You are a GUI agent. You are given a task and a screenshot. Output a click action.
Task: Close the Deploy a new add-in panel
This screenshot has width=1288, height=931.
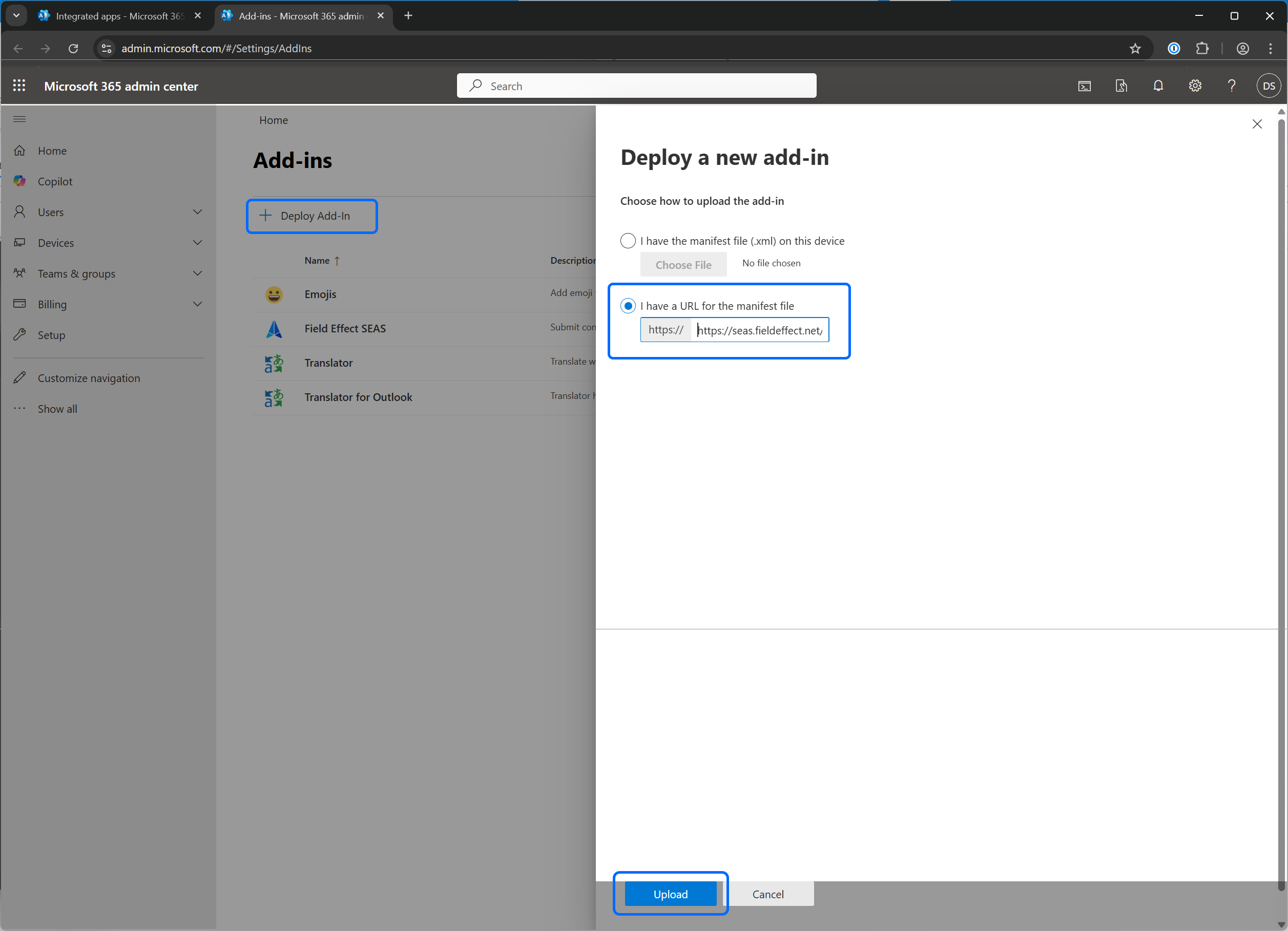coord(1257,124)
